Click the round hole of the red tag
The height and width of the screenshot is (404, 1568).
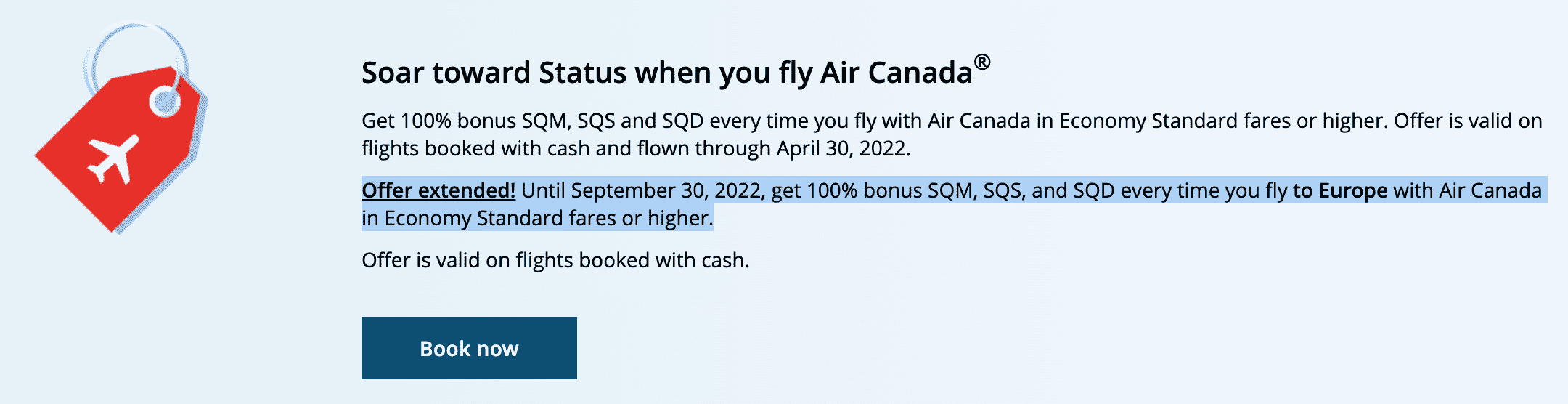point(166,102)
